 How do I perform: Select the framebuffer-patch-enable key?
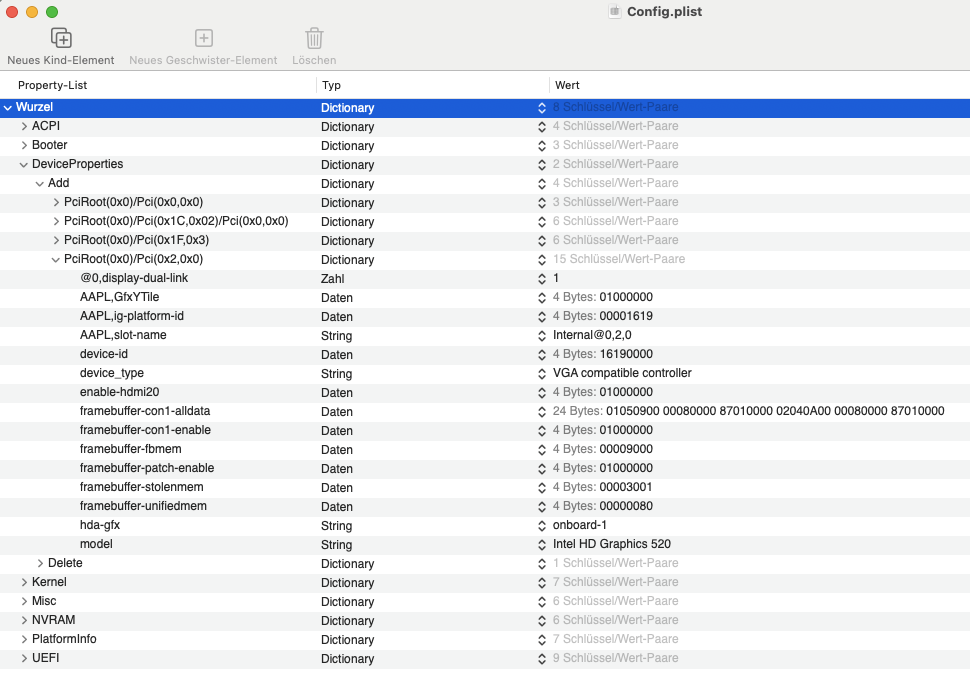147,468
